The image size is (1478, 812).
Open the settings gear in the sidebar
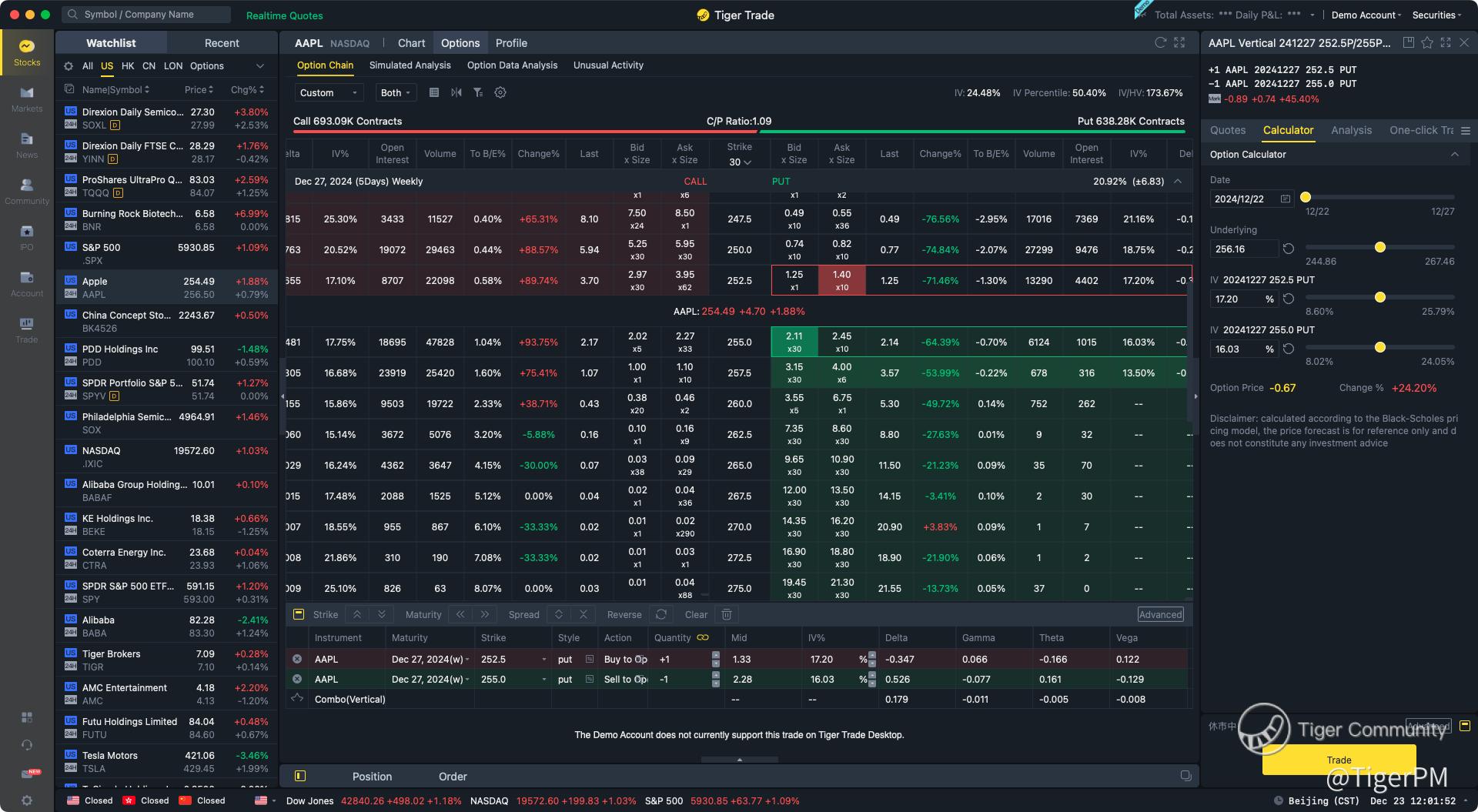(x=27, y=800)
